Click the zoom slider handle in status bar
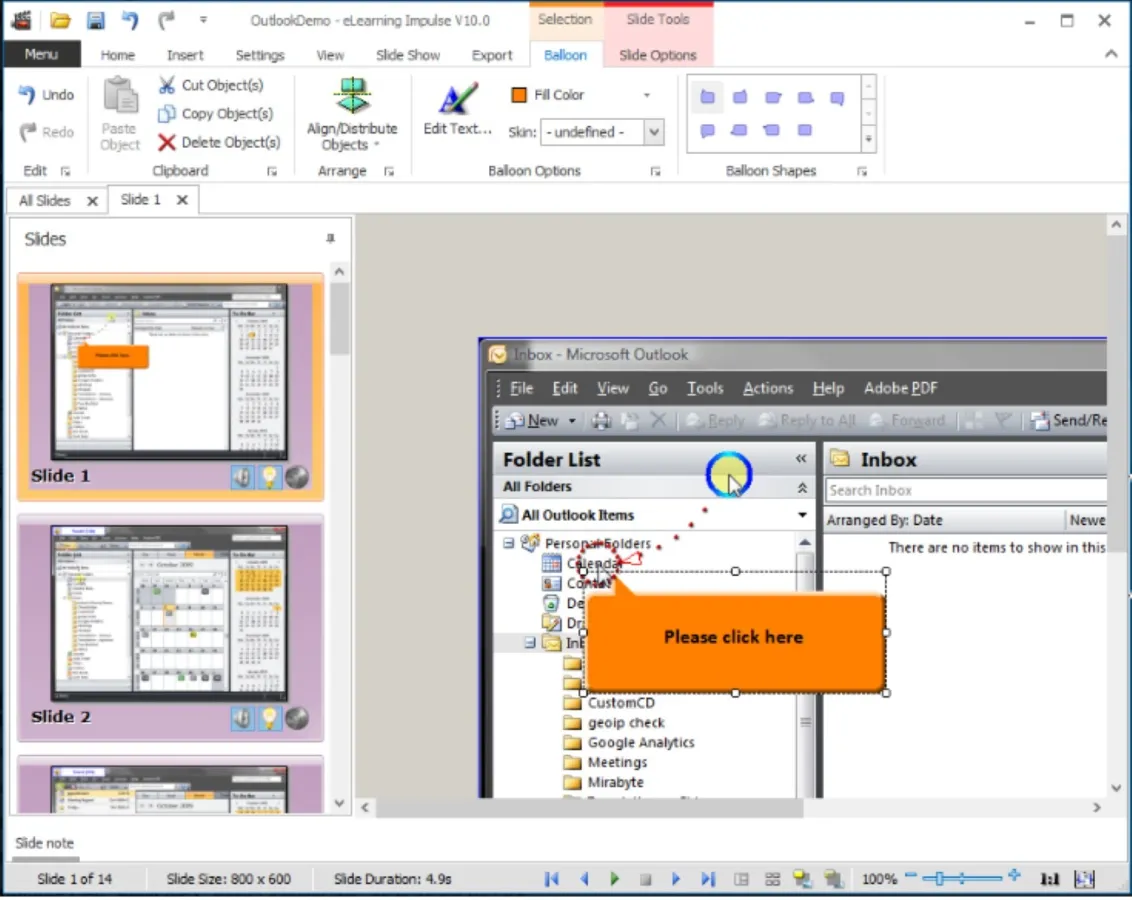 coord(939,879)
